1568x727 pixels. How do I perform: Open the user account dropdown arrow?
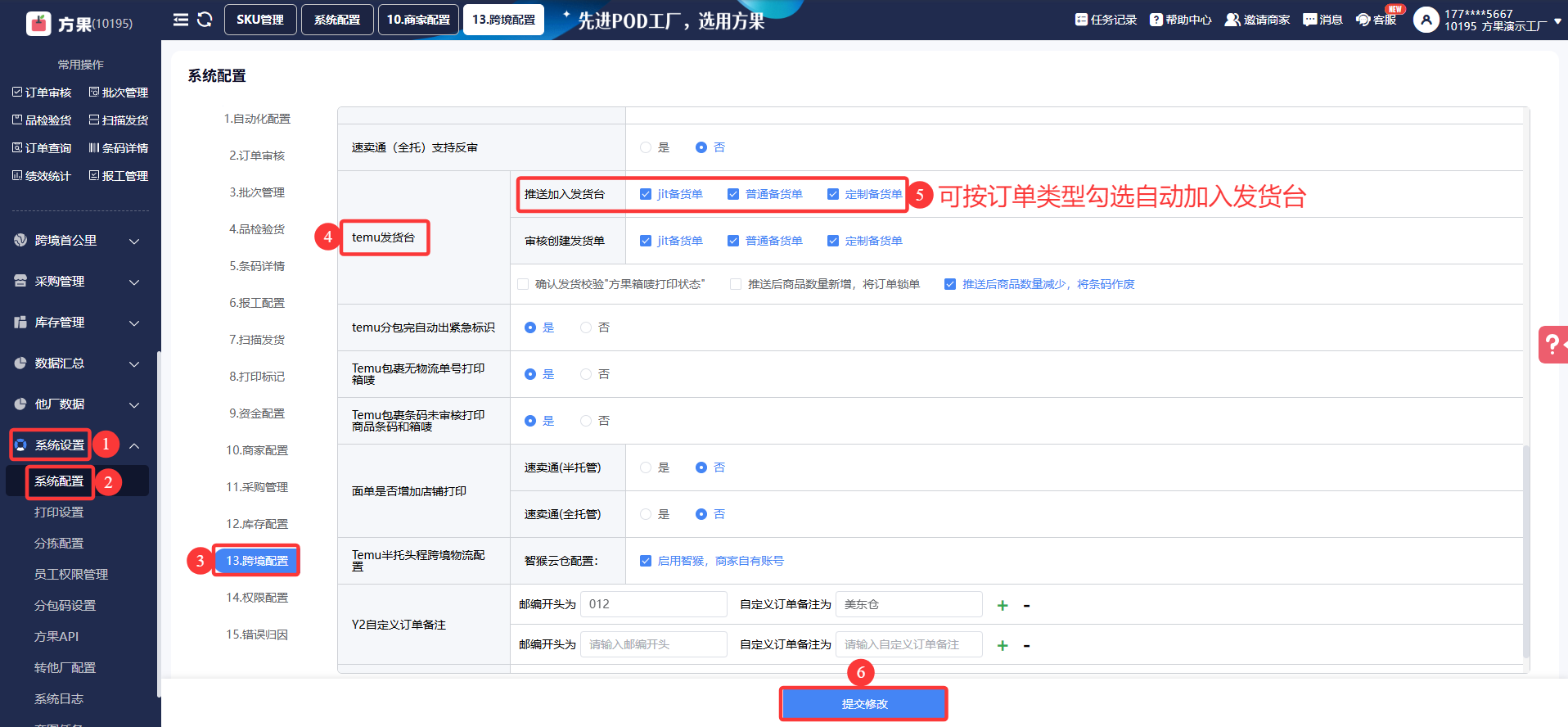coord(1557,21)
